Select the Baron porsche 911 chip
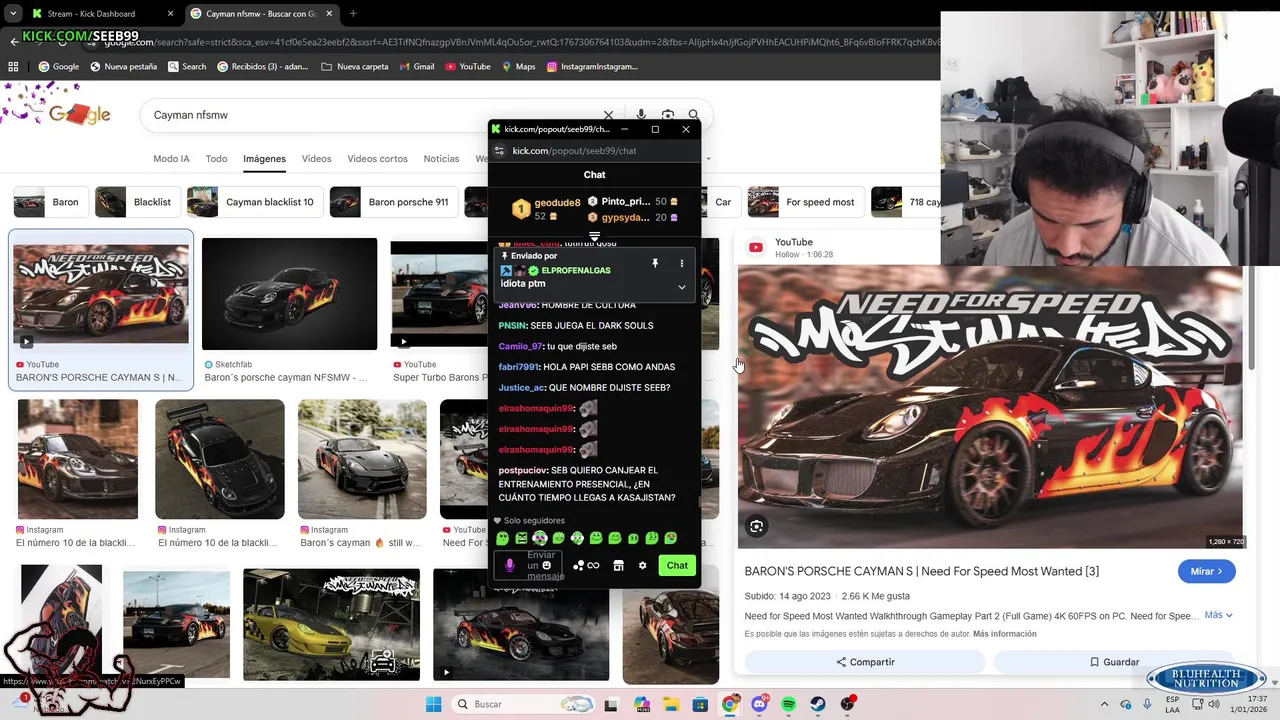Image resolution: width=1280 pixels, height=720 pixels. click(x=393, y=202)
